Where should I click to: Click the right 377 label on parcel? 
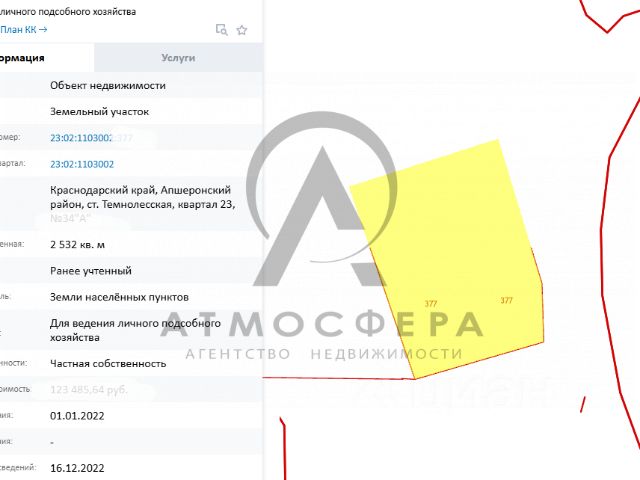(x=506, y=300)
